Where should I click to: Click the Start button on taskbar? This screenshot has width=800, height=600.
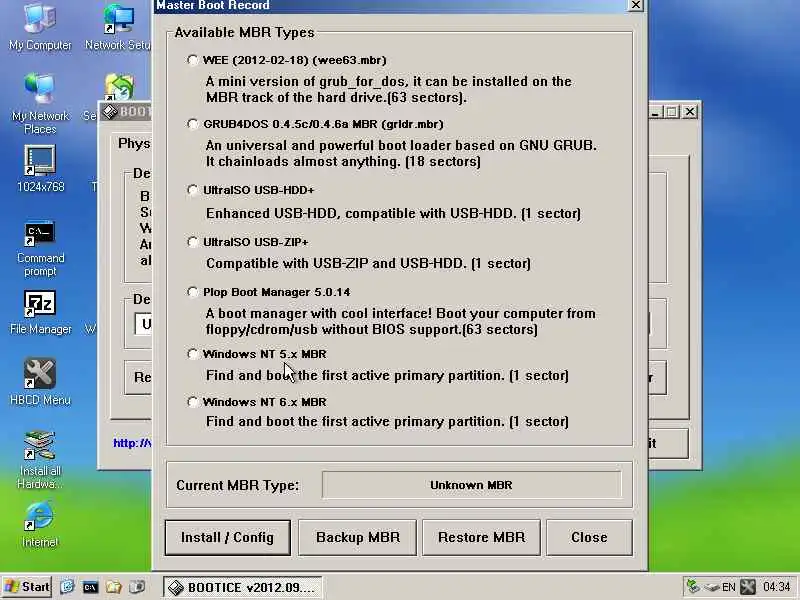click(x=27, y=587)
